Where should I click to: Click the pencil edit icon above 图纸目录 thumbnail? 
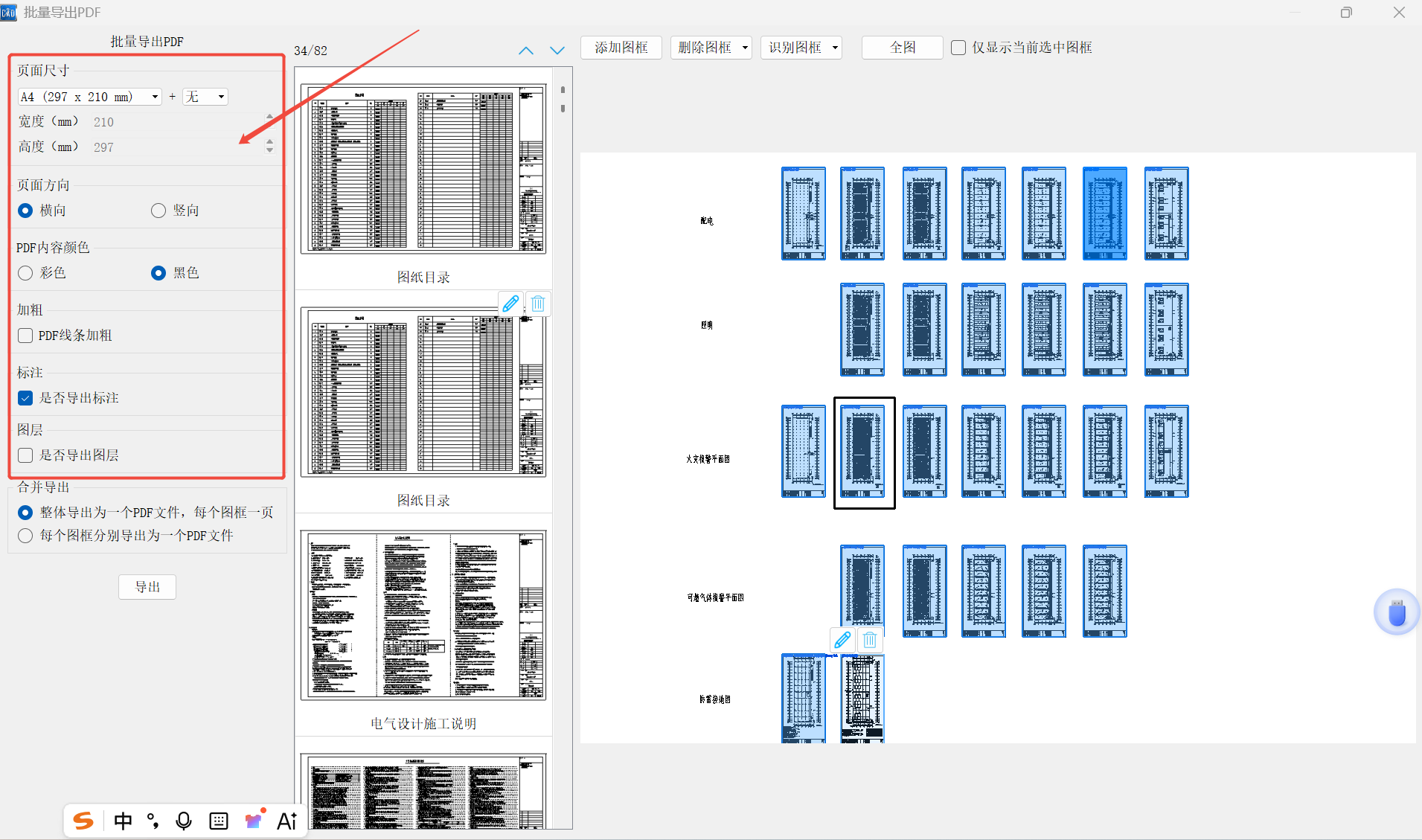510,304
